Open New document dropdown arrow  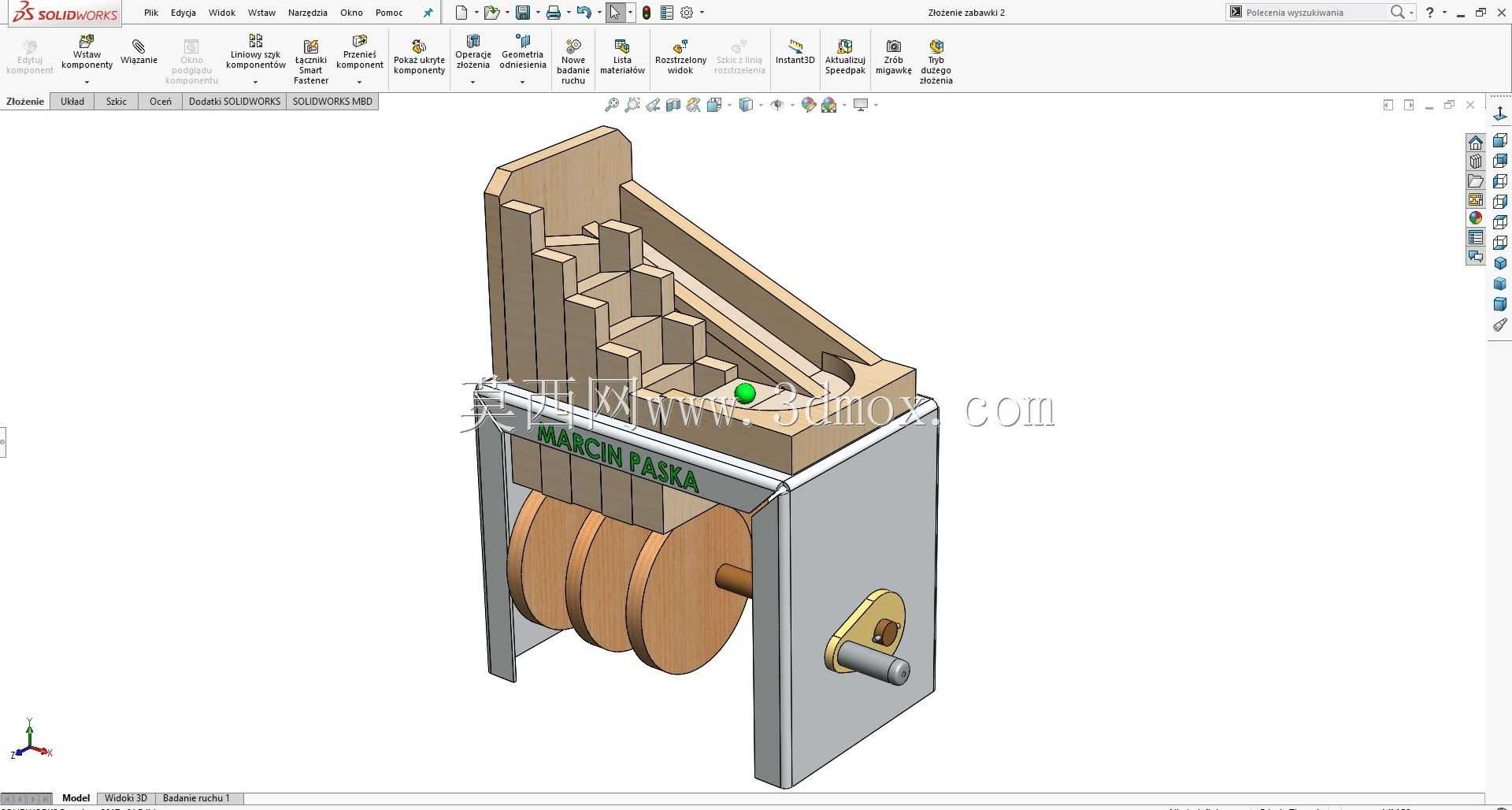[x=476, y=13]
